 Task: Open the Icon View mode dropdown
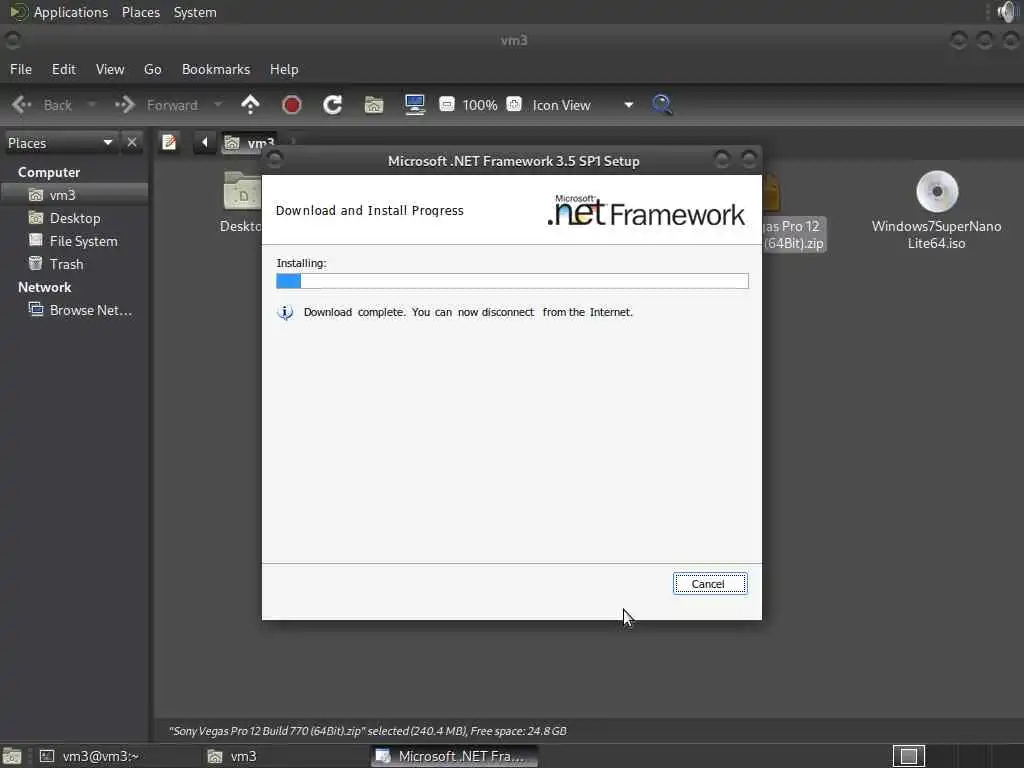click(x=583, y=105)
